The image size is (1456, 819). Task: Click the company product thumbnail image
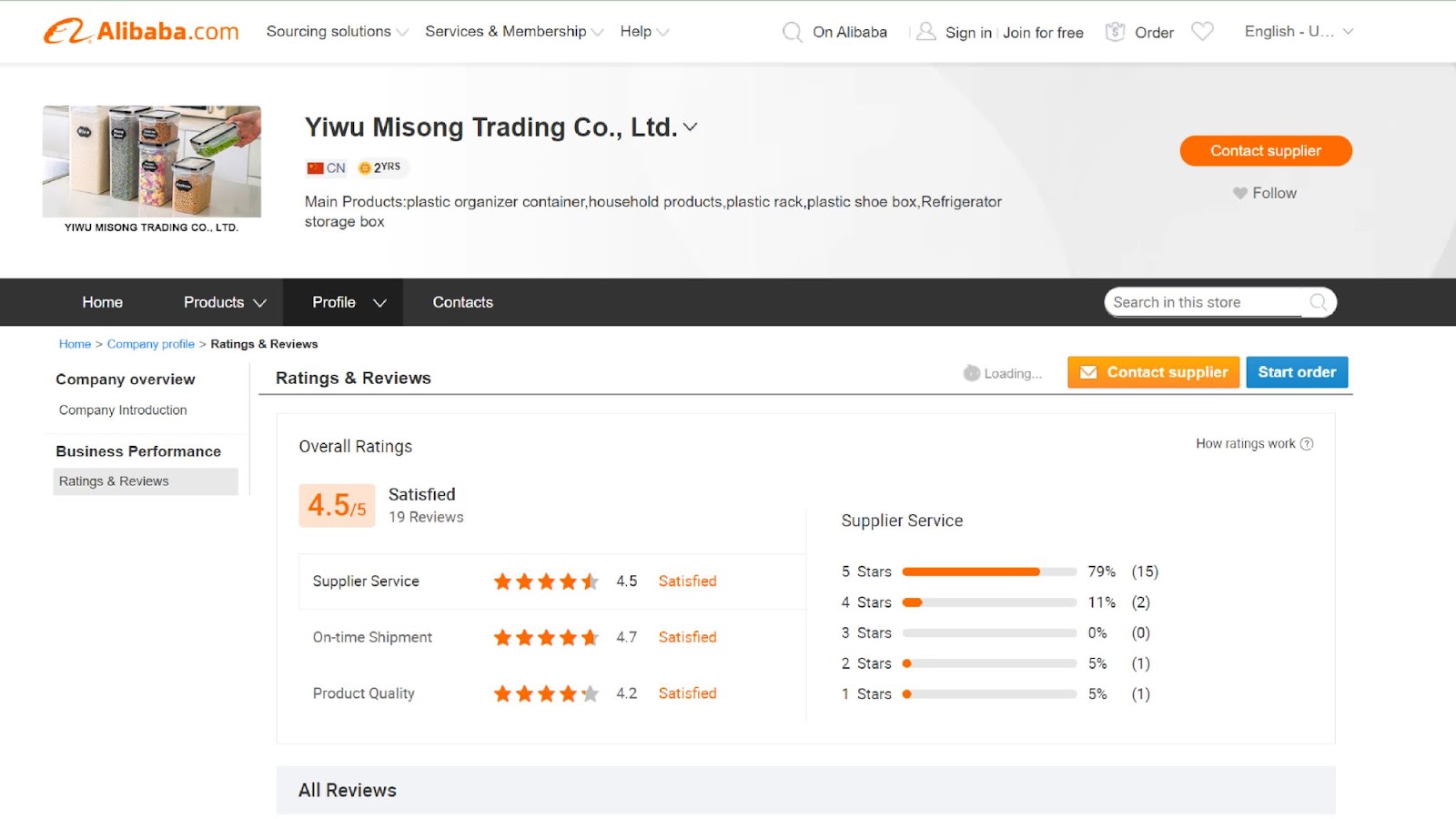click(x=152, y=161)
